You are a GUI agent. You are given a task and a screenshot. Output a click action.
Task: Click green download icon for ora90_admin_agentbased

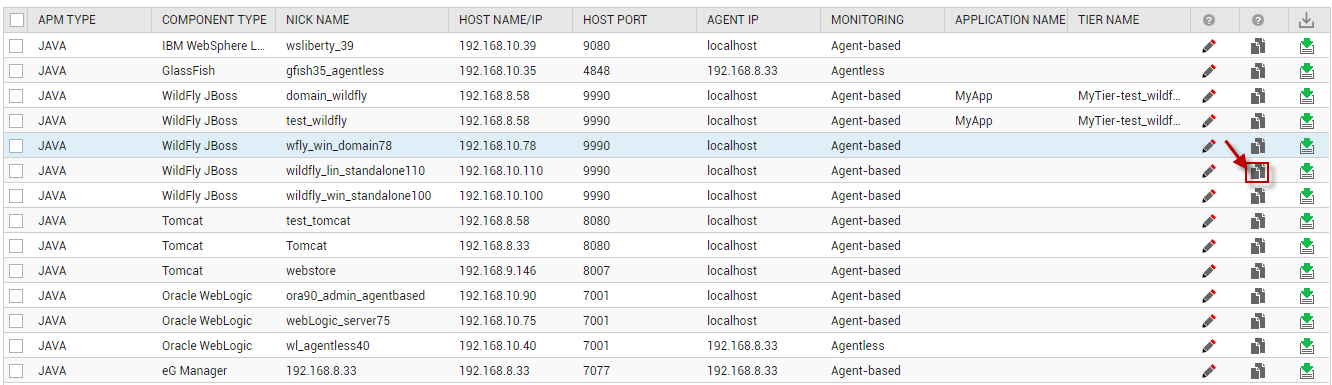1306,296
